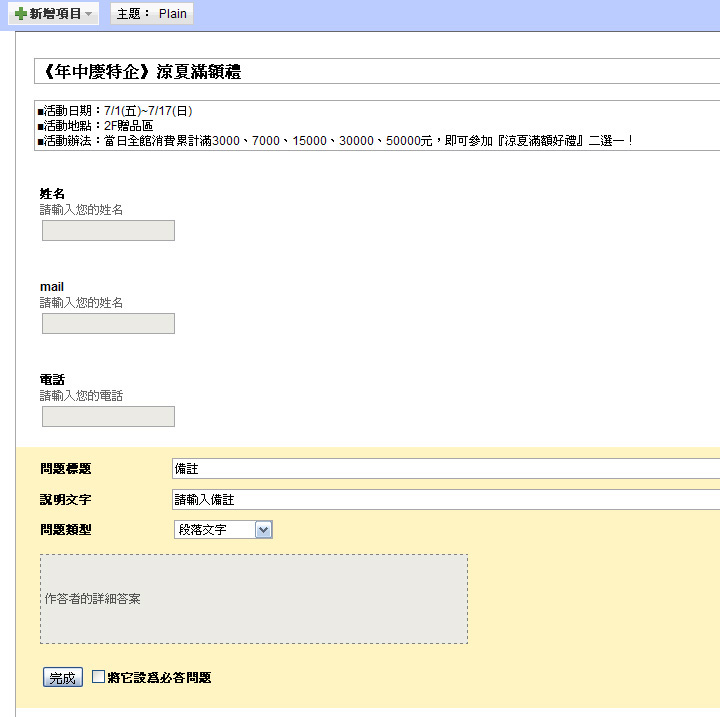Select the 姓名 question label
This screenshot has width=720, height=717.
click(x=52, y=194)
